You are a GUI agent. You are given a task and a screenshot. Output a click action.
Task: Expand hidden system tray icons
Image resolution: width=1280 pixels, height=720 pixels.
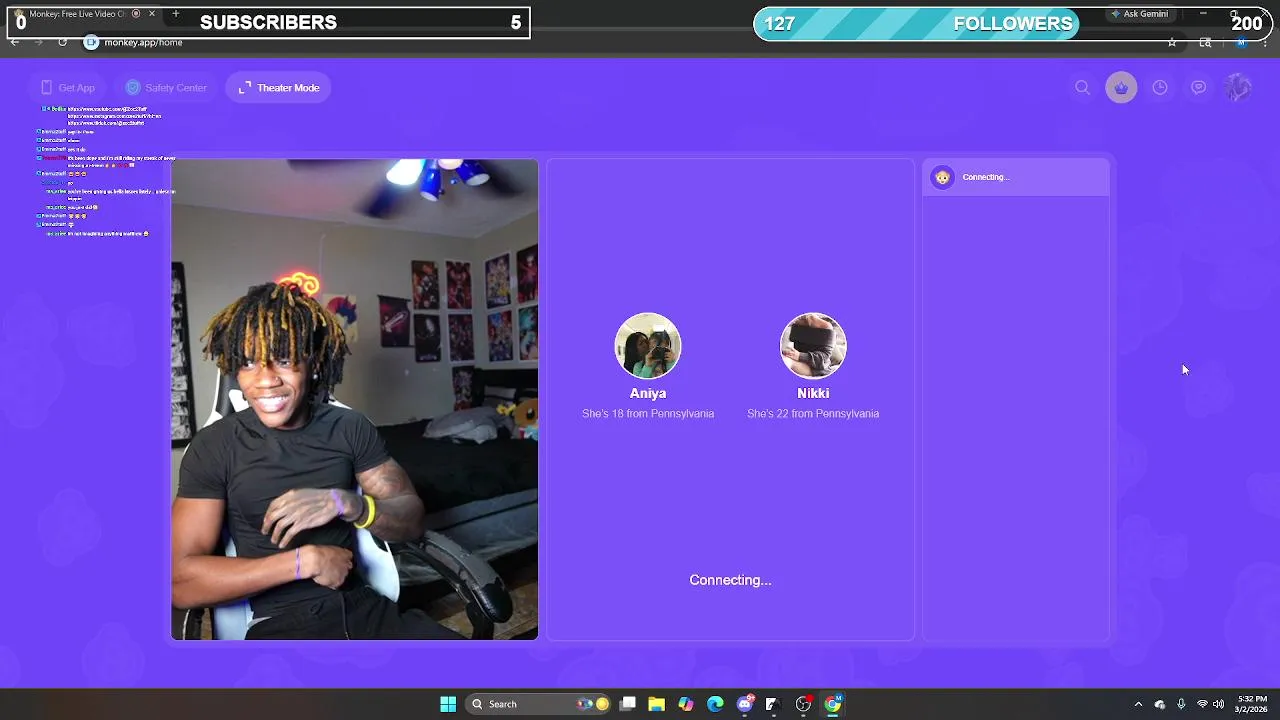1138,704
